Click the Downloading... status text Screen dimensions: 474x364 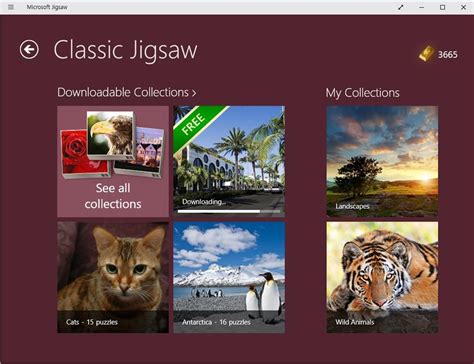click(204, 202)
